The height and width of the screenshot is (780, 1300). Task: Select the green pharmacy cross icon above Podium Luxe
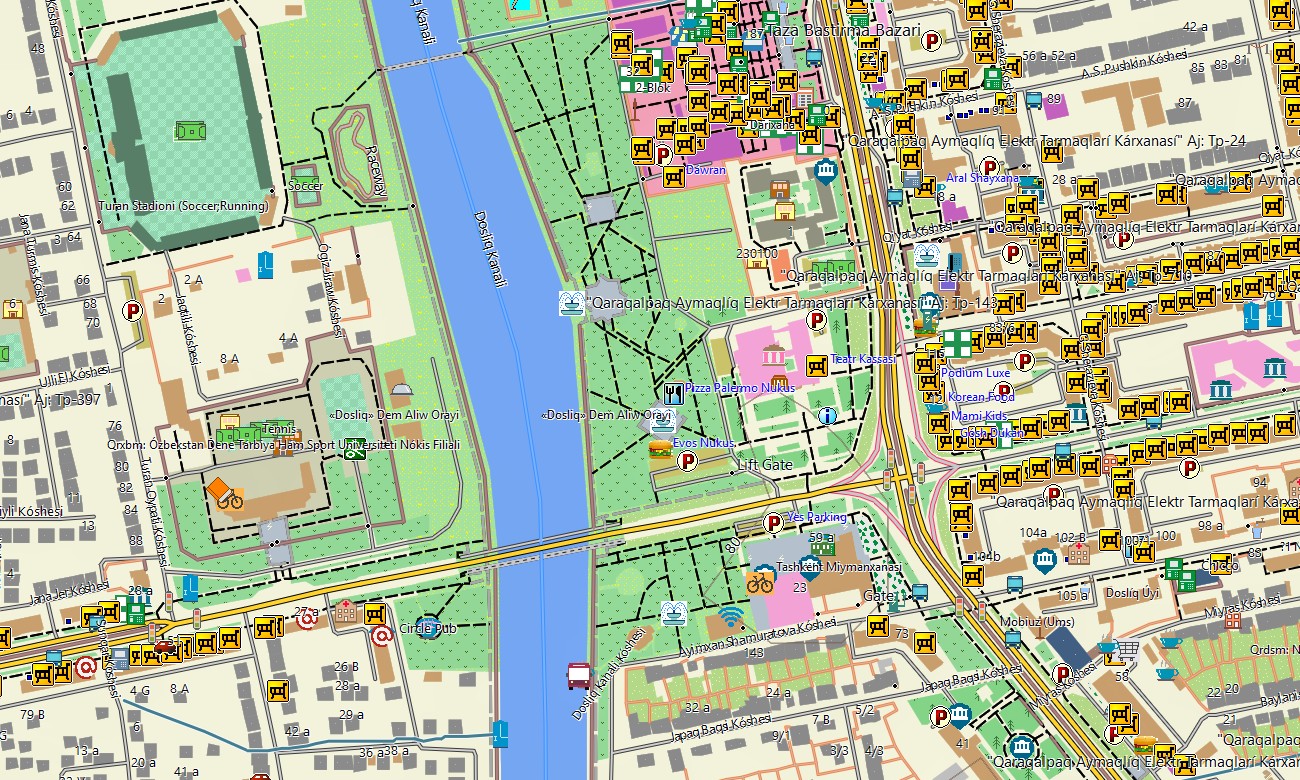[x=957, y=344]
